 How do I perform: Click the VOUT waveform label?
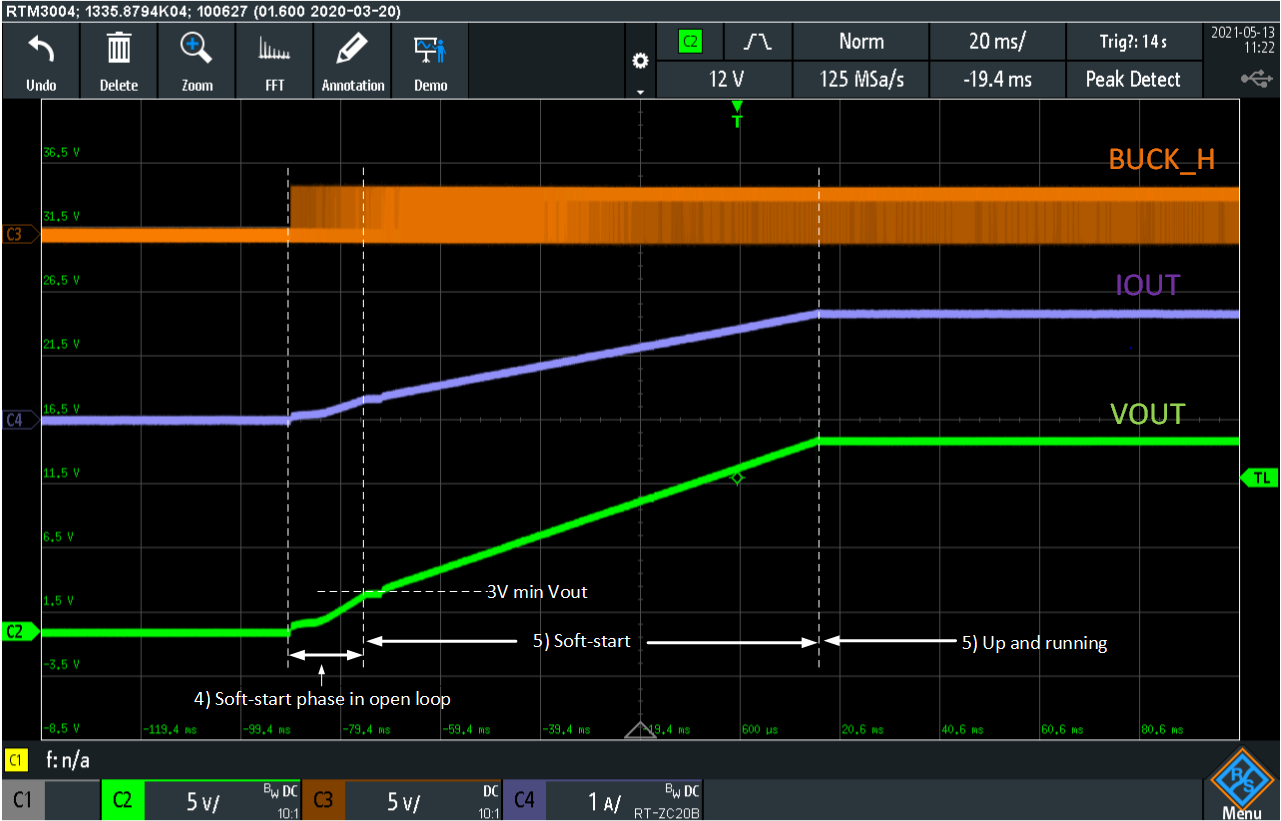coord(1147,413)
